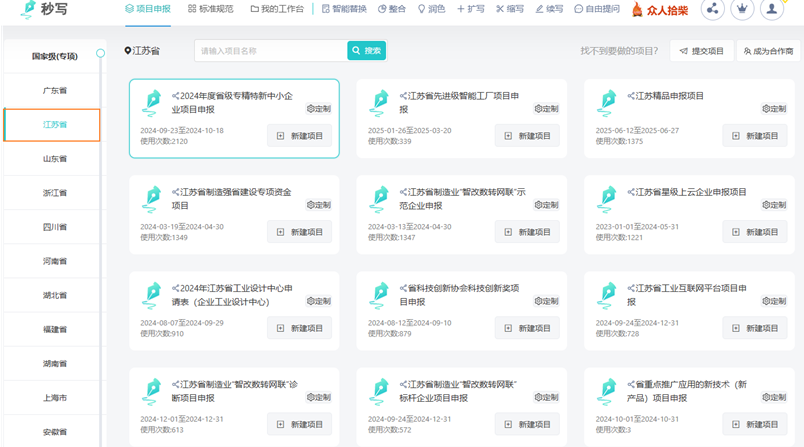The width and height of the screenshot is (804, 447).
Task: Select the 整合 tool
Action: click(392, 9)
